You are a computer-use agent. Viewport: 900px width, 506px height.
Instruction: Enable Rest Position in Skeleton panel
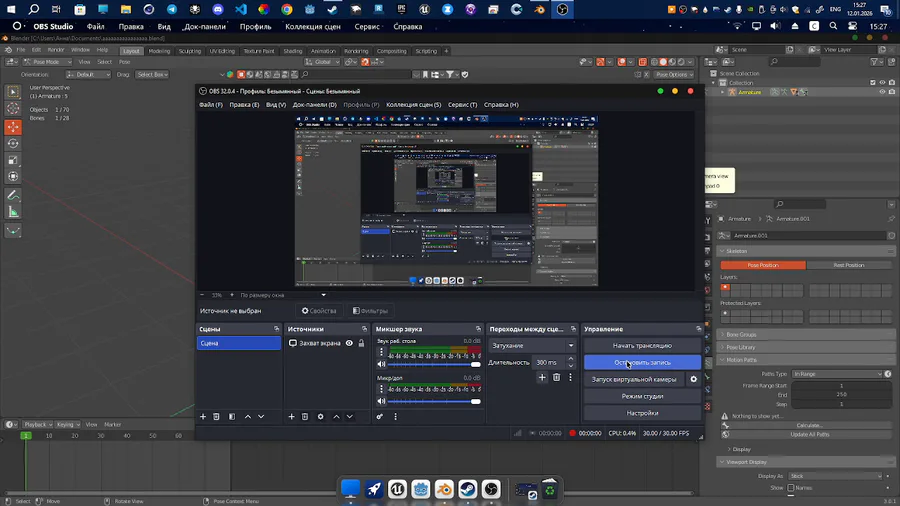point(848,265)
